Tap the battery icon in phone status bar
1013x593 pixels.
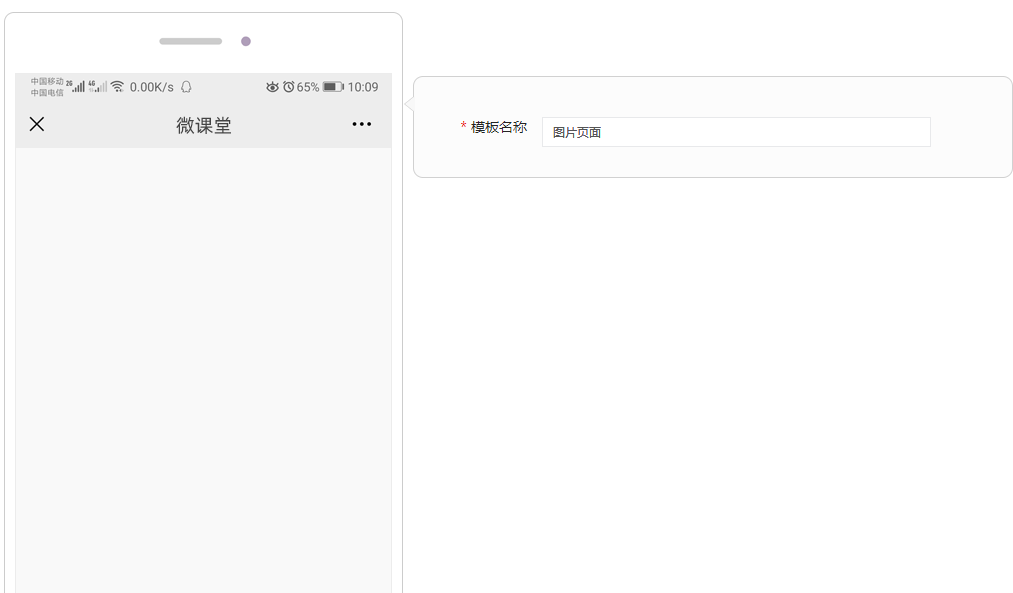pos(333,87)
